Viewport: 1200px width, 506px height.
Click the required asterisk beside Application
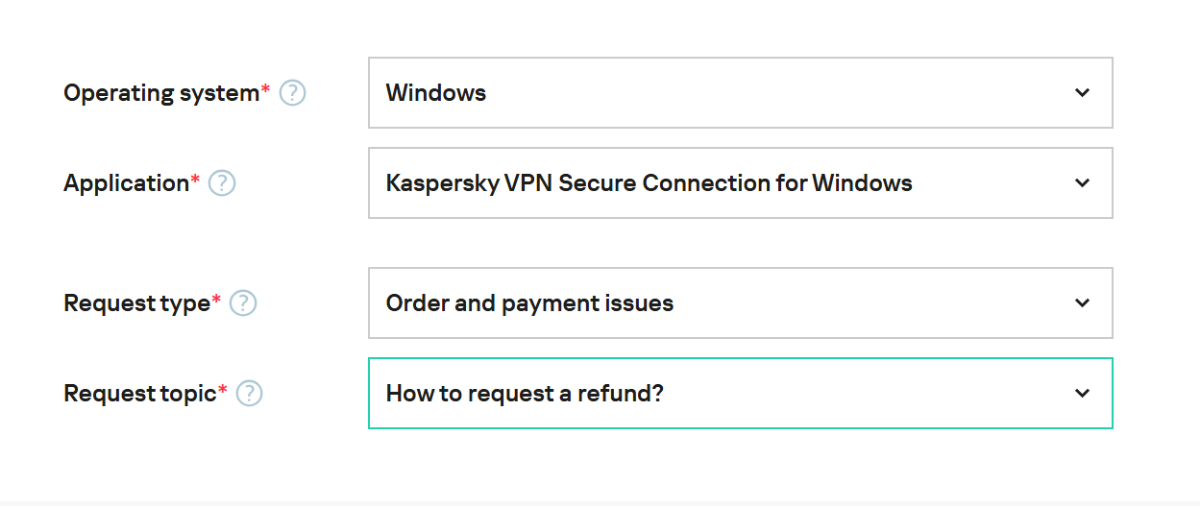pyautogui.click(x=196, y=180)
